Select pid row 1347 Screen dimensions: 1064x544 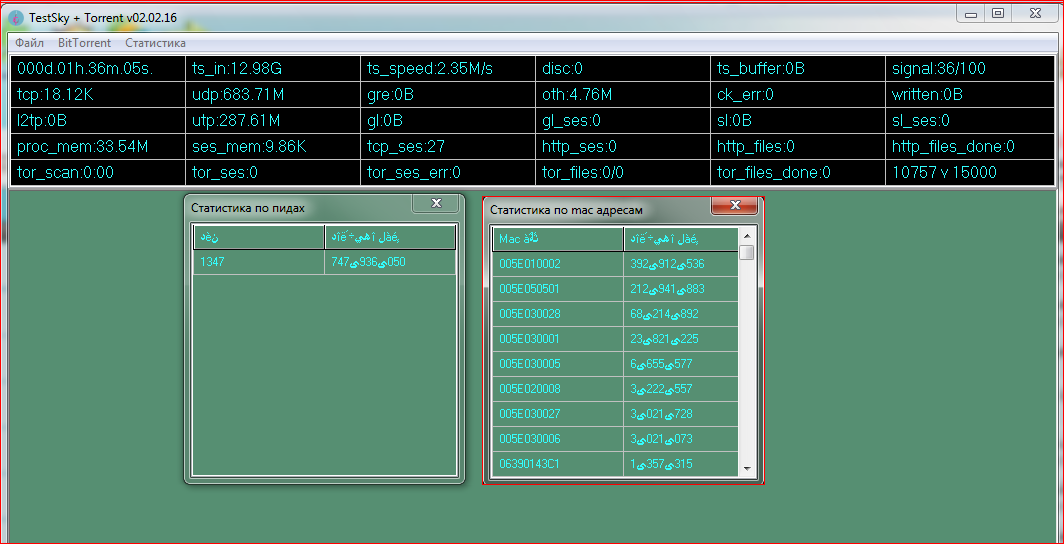click(x=259, y=262)
